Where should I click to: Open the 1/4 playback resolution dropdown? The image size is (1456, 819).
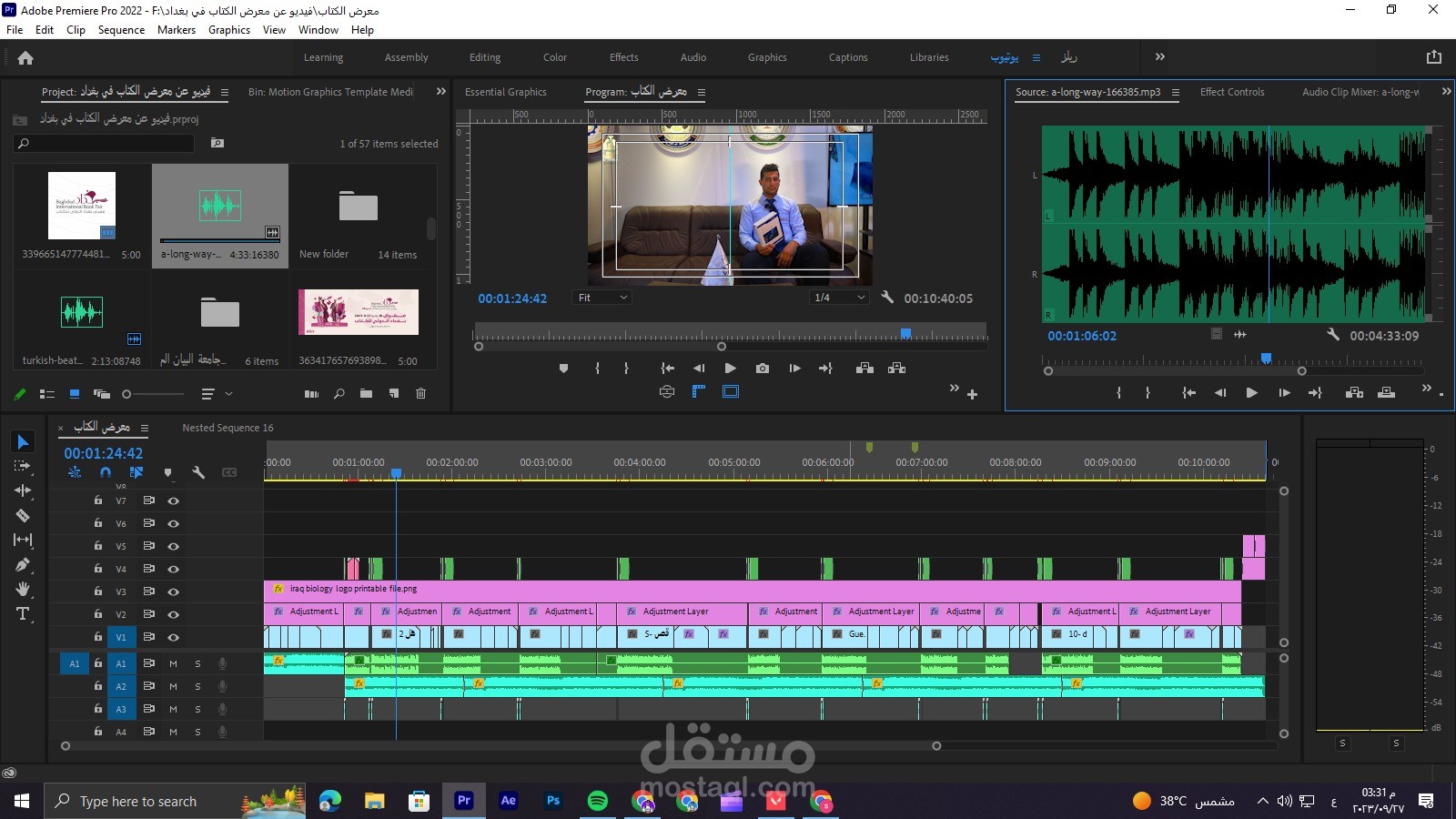tap(839, 298)
